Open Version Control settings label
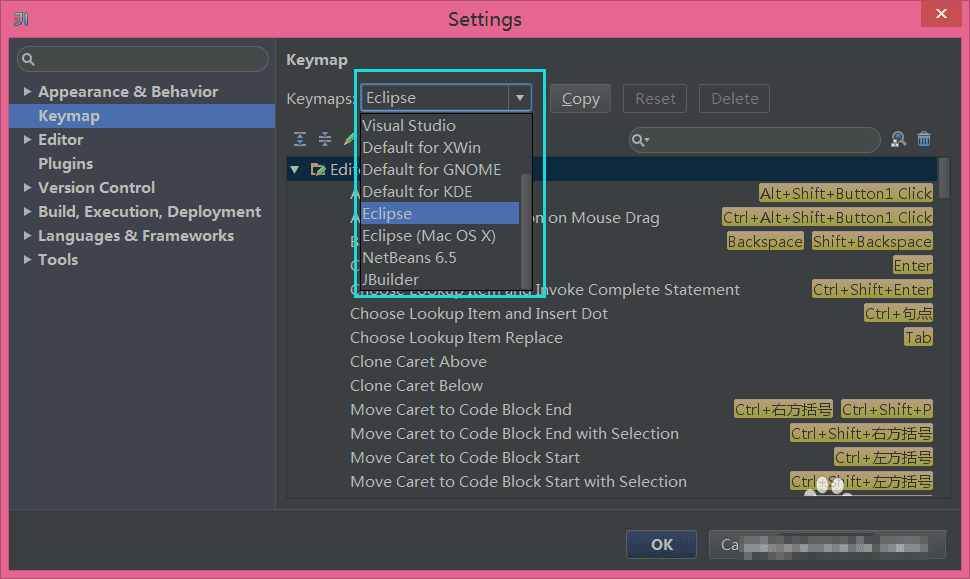 [97, 187]
